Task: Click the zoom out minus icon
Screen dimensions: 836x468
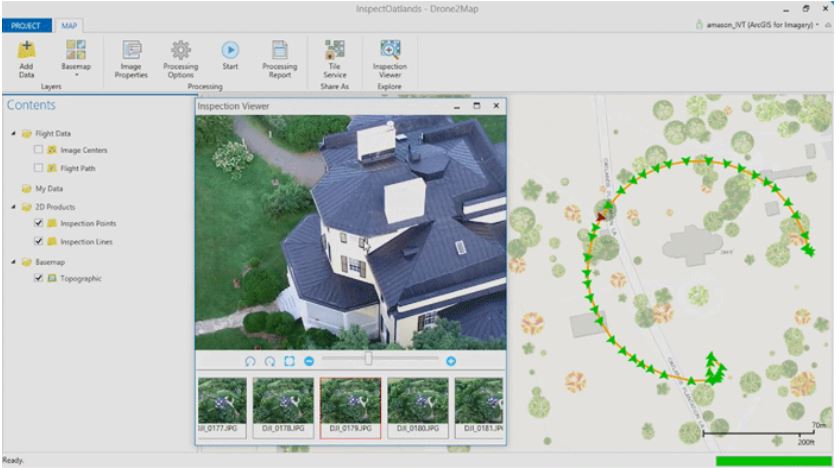Action: (x=309, y=361)
